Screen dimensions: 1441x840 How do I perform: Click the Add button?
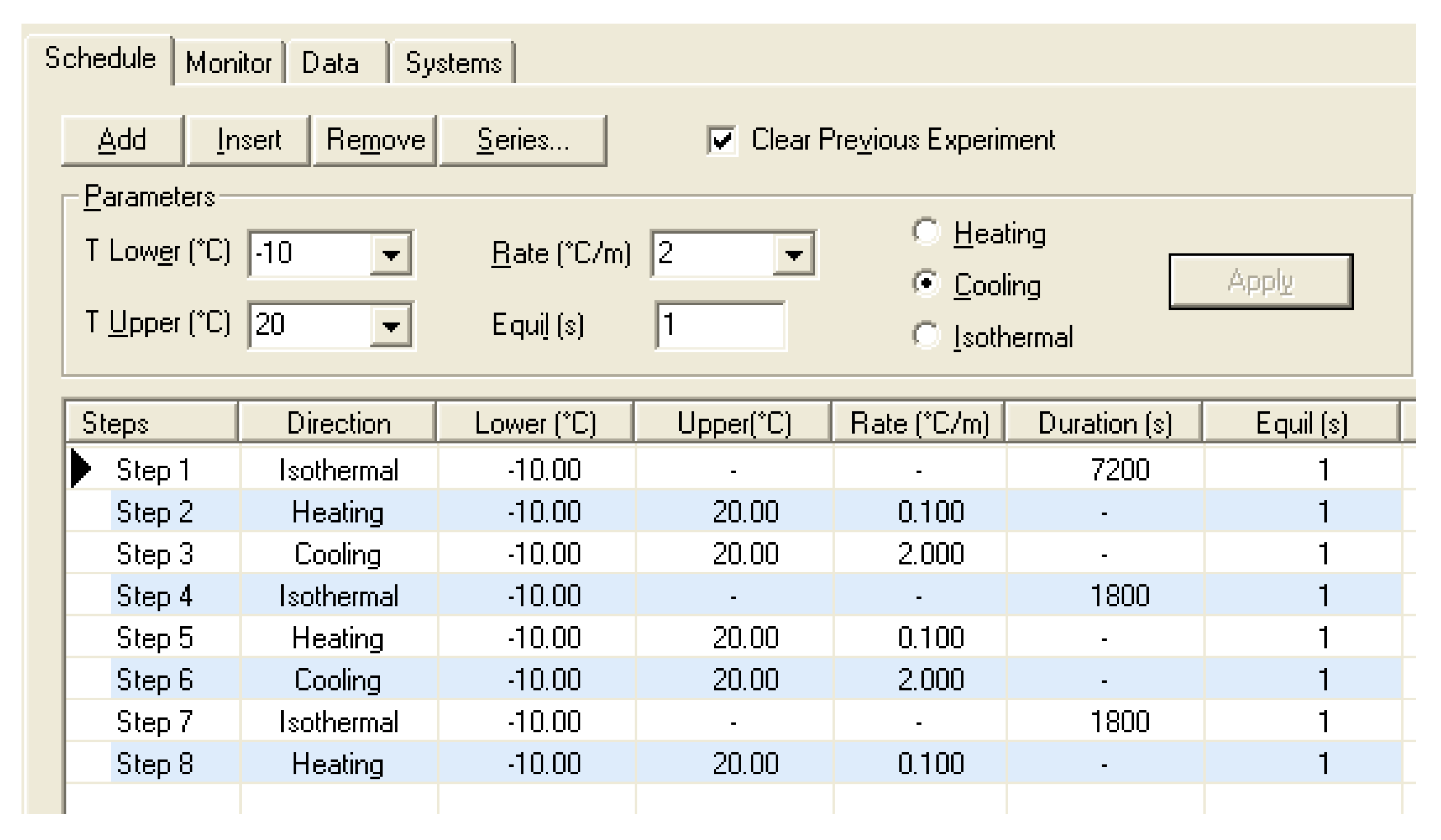click(x=123, y=141)
